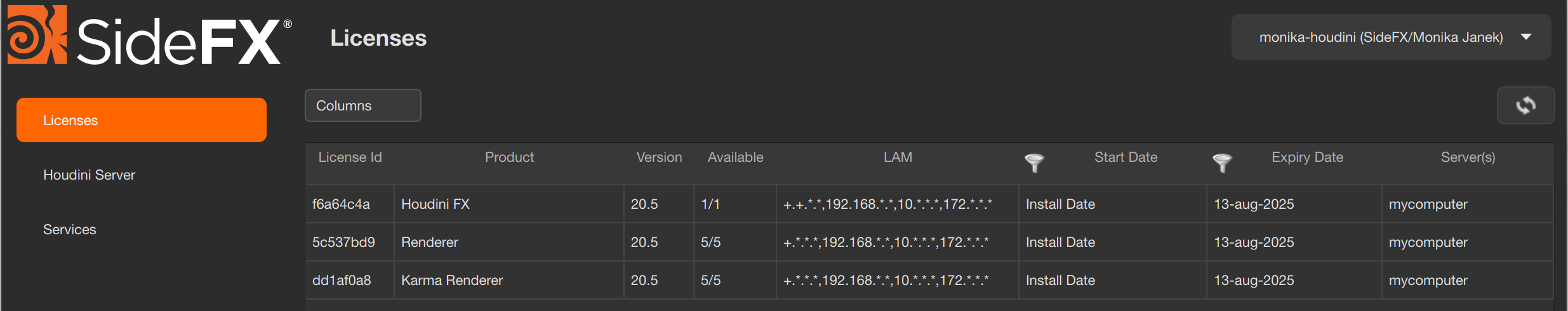Click the Server(s) column header
Viewport: 1568px width, 311px height.
(x=1468, y=157)
